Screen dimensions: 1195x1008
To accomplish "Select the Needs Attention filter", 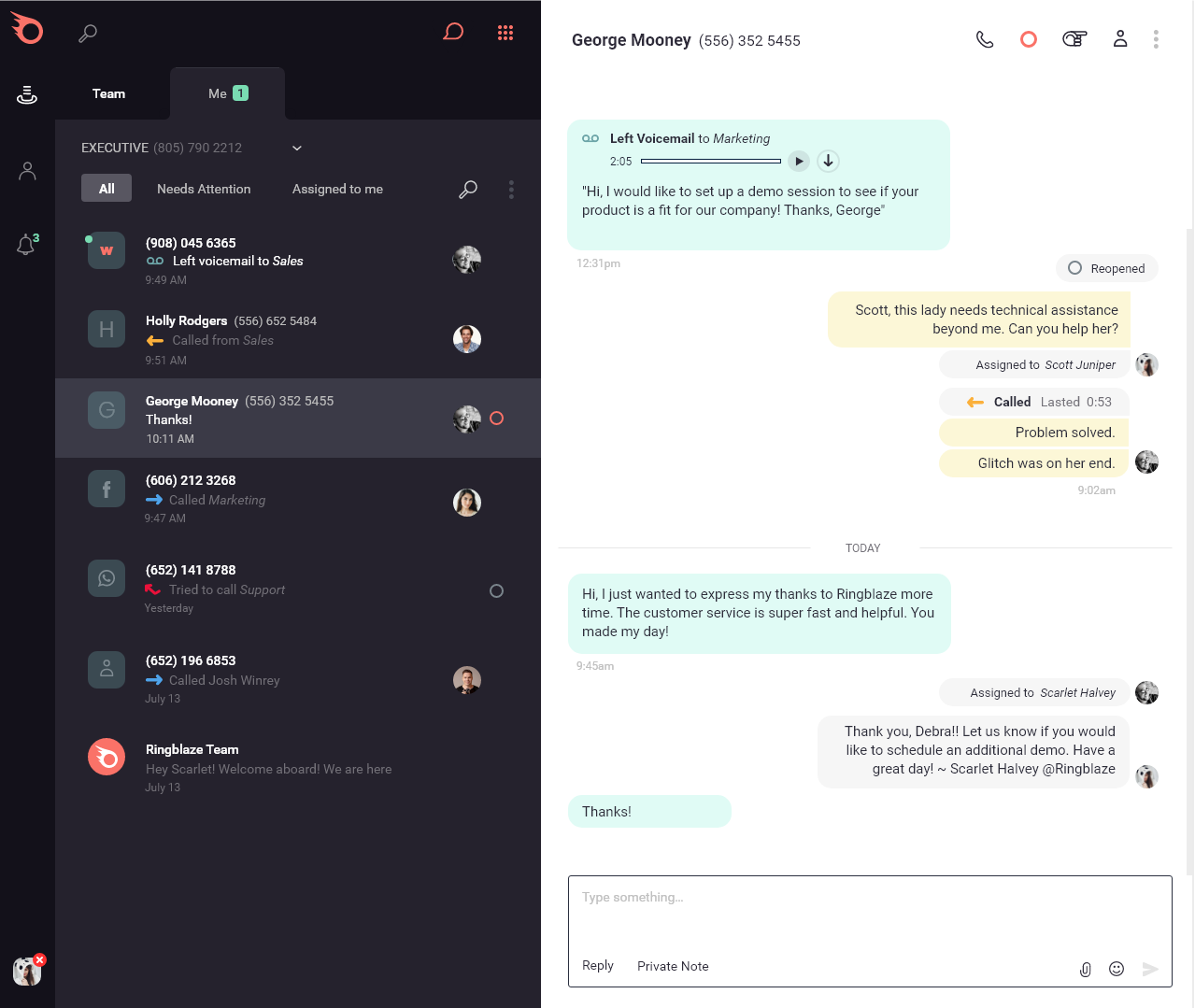I will click(204, 189).
